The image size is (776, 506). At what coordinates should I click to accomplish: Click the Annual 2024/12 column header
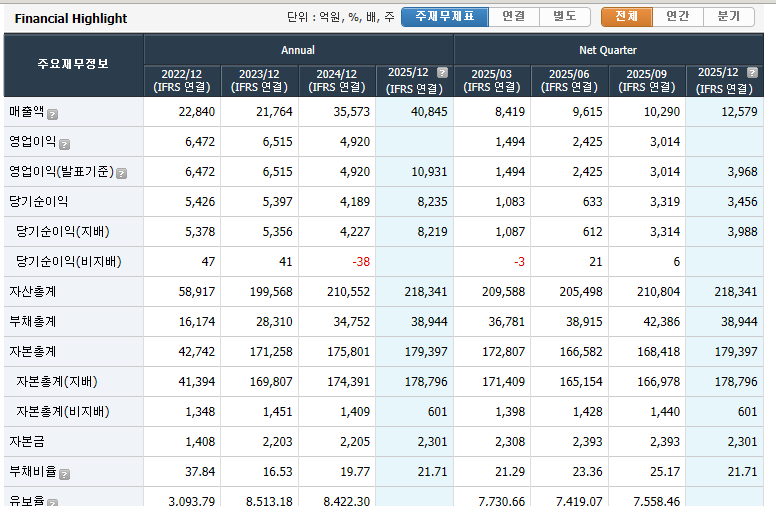(337, 81)
